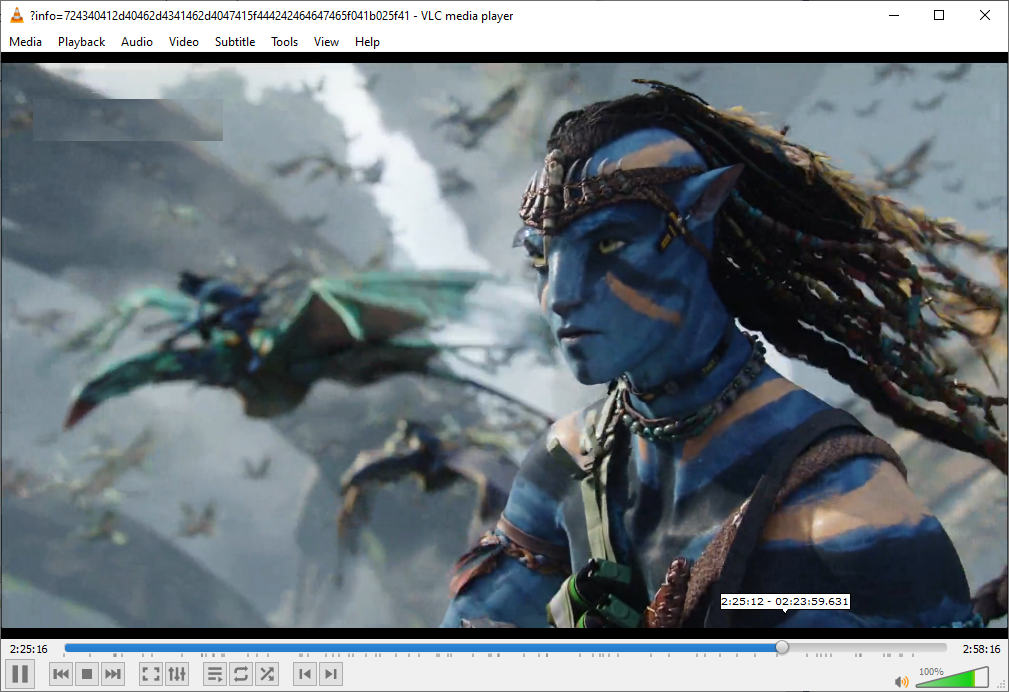This screenshot has width=1009, height=692.
Task: Show the playlist panel
Action: (x=215, y=674)
